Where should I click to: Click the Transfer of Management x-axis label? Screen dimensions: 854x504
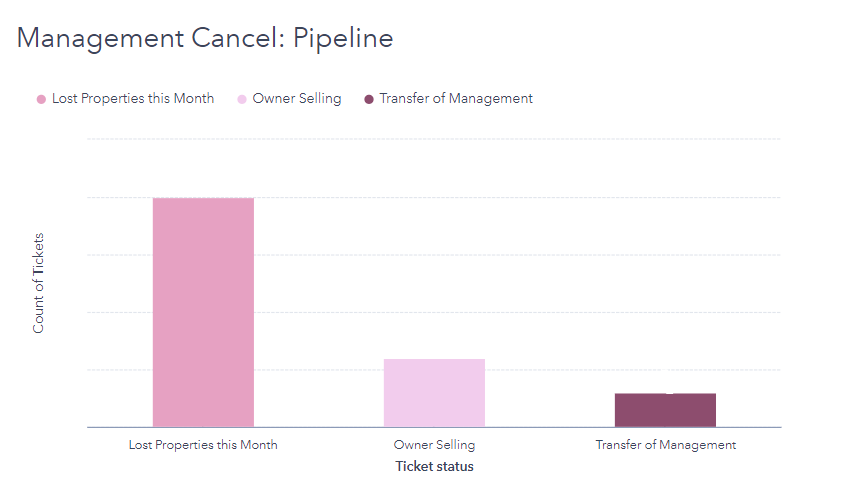point(665,445)
